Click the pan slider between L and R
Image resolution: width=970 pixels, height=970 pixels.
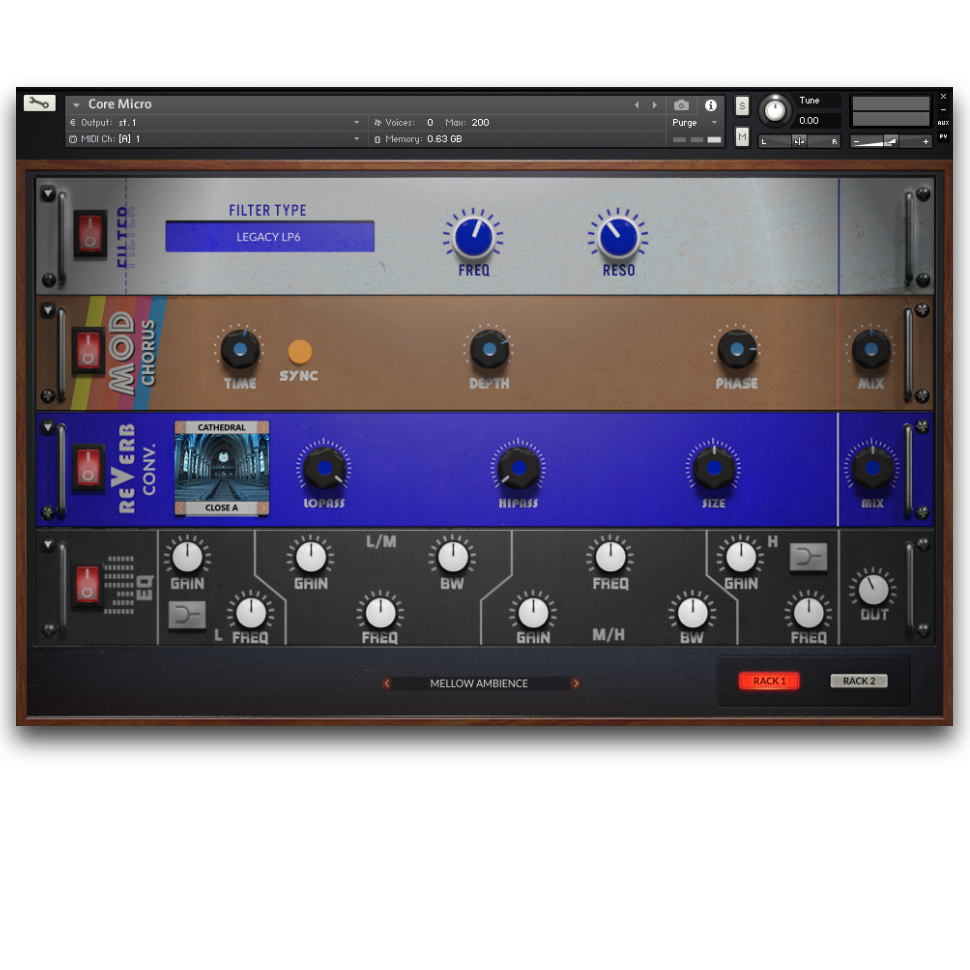(799, 141)
